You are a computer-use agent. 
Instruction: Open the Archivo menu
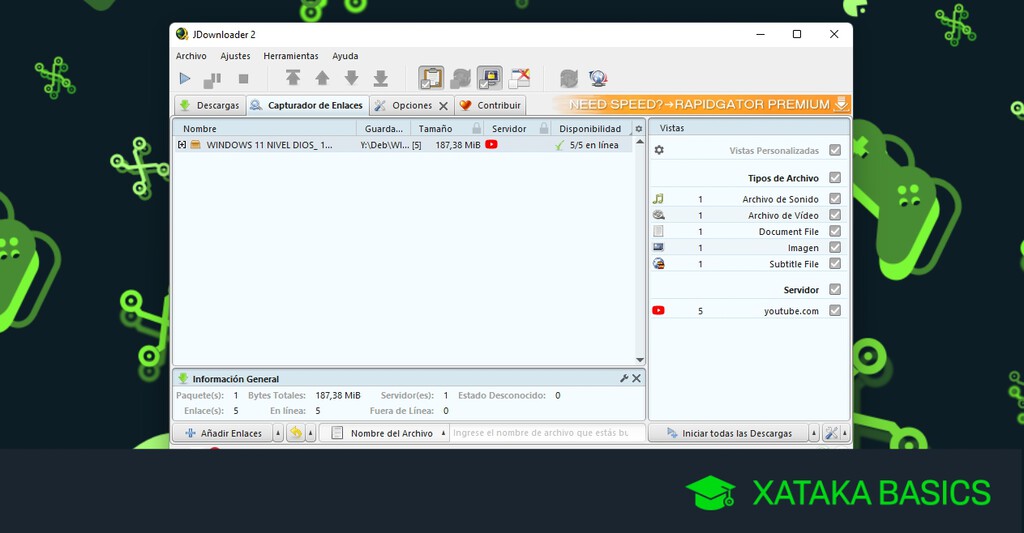pyautogui.click(x=191, y=56)
